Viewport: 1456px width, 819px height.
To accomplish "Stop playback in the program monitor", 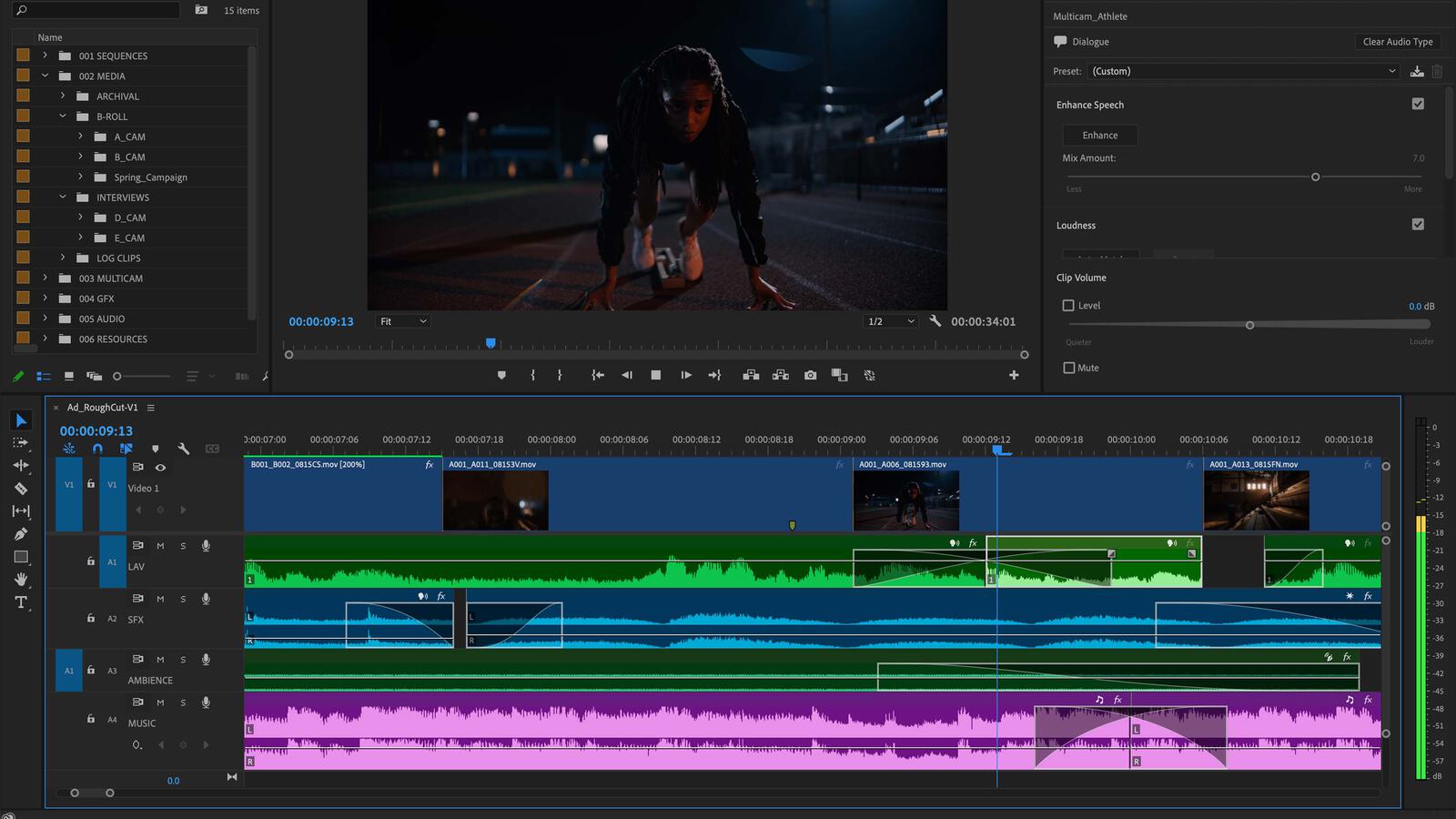I will 655,375.
